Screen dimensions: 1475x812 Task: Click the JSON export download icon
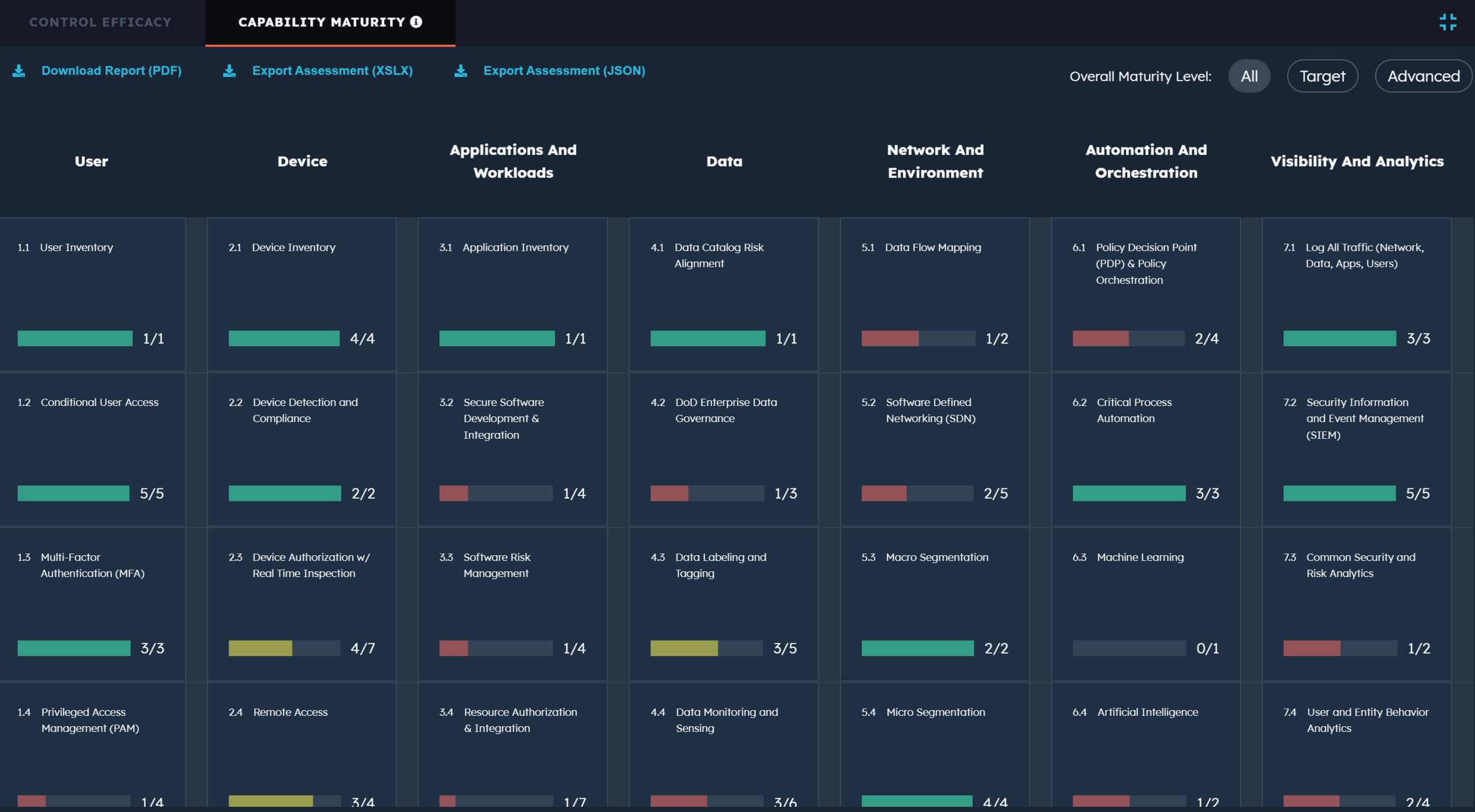(x=460, y=71)
